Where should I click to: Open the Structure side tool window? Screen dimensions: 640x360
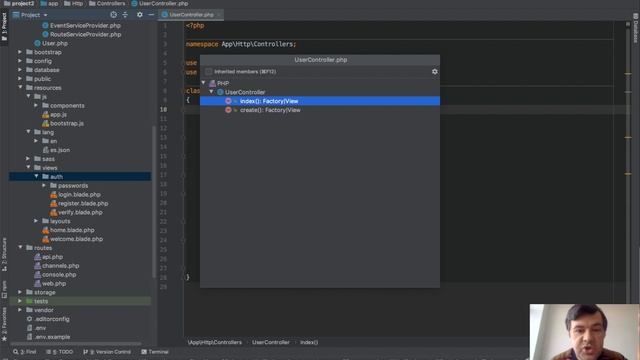(4, 255)
